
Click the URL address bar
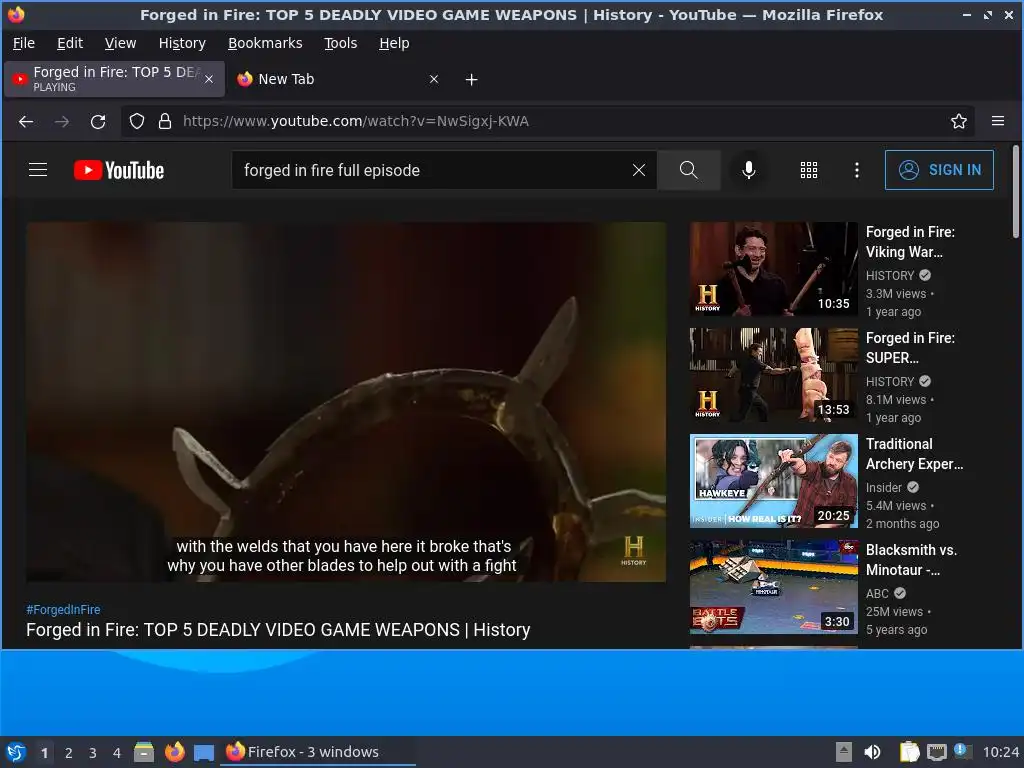[x=549, y=121]
